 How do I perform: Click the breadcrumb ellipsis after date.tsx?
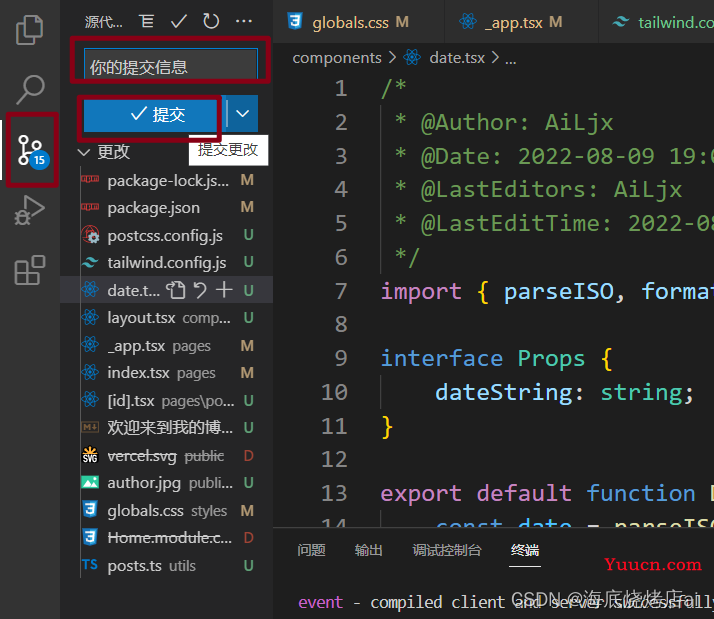click(x=510, y=59)
